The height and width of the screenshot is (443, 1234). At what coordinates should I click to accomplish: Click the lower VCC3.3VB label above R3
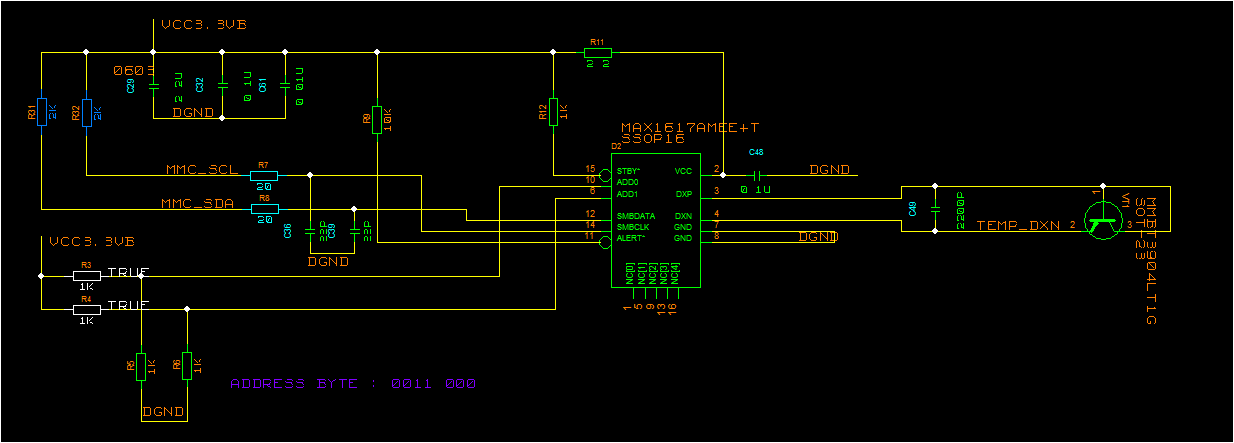(x=92, y=242)
